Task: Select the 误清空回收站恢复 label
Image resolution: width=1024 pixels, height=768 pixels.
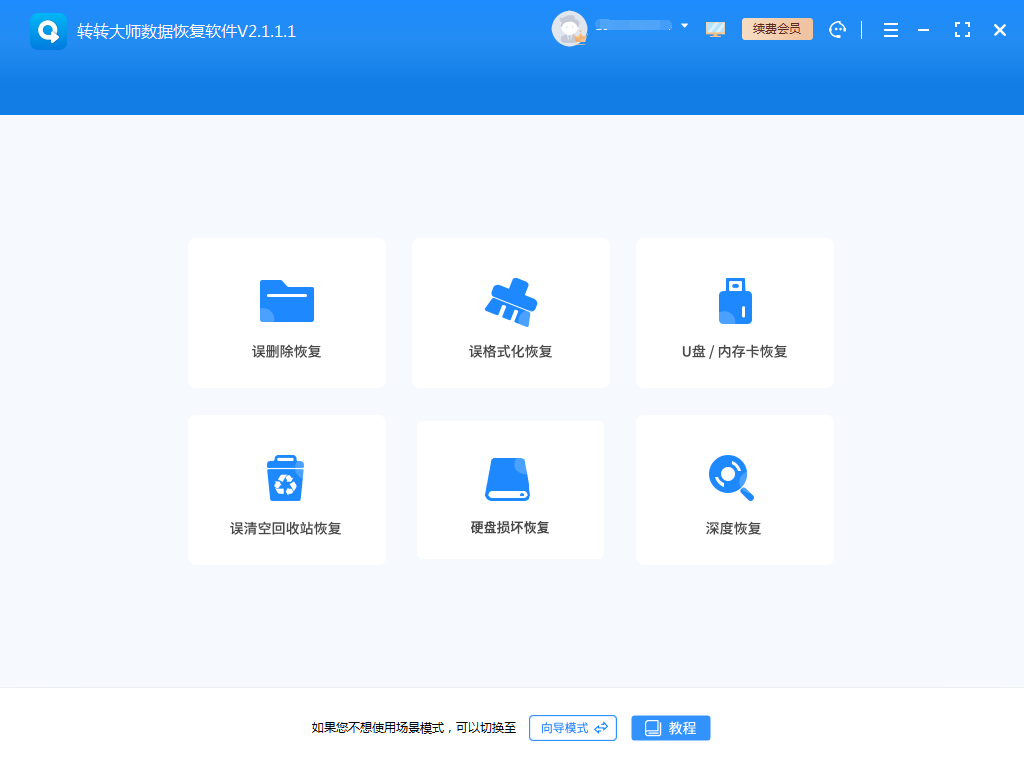Action: click(x=285, y=528)
